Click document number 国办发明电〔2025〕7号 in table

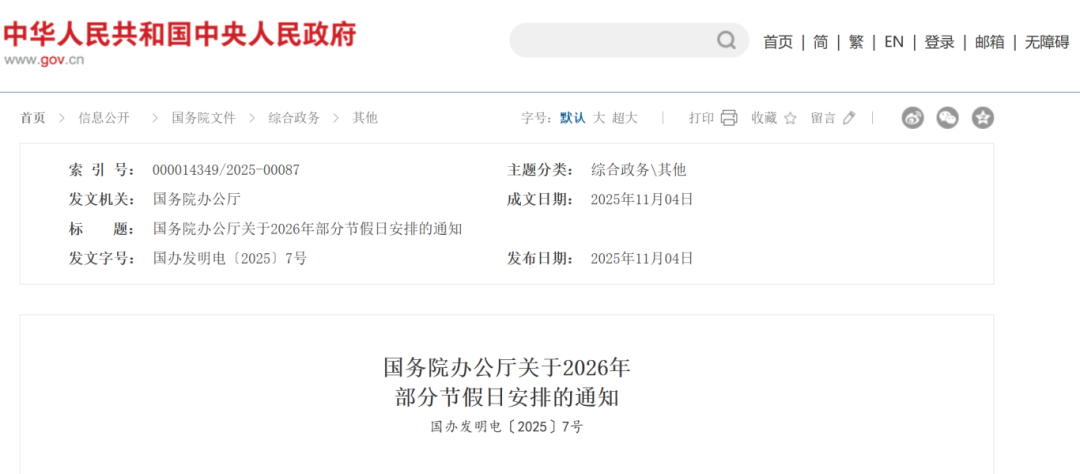pos(230,259)
